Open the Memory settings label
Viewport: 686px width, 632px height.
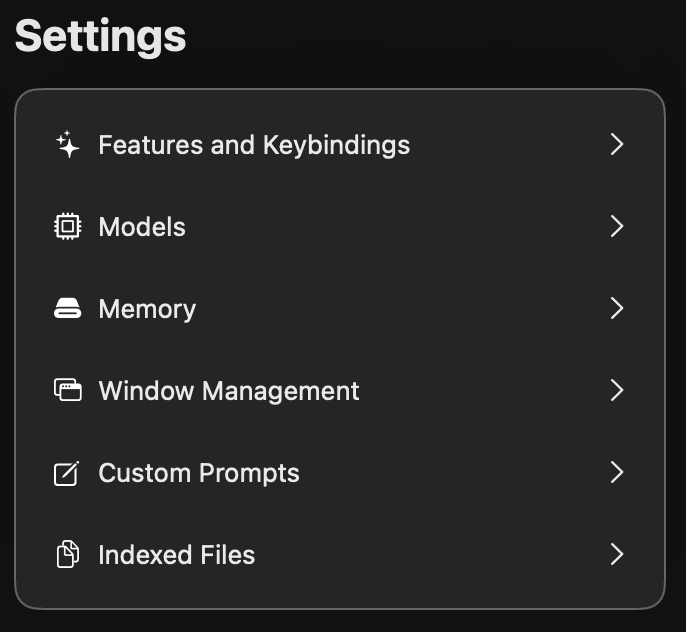(147, 310)
